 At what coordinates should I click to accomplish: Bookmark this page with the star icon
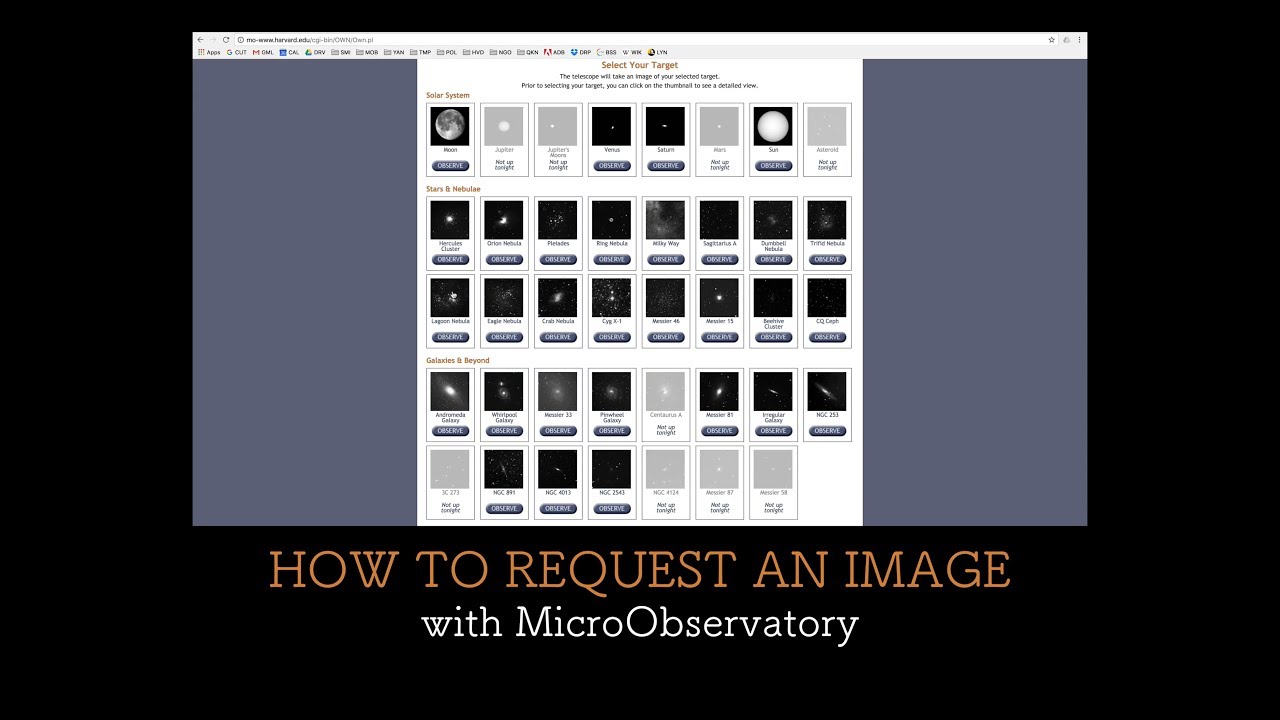click(x=1052, y=40)
